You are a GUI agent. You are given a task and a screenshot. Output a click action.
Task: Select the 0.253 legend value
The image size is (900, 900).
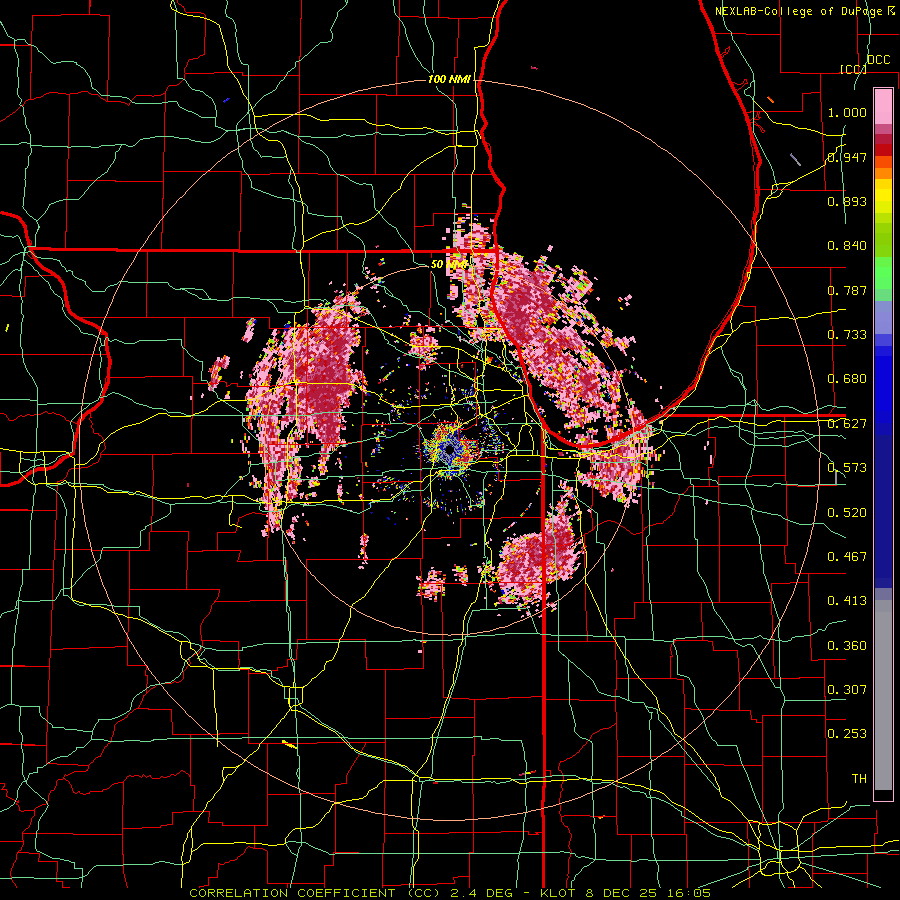coord(847,734)
